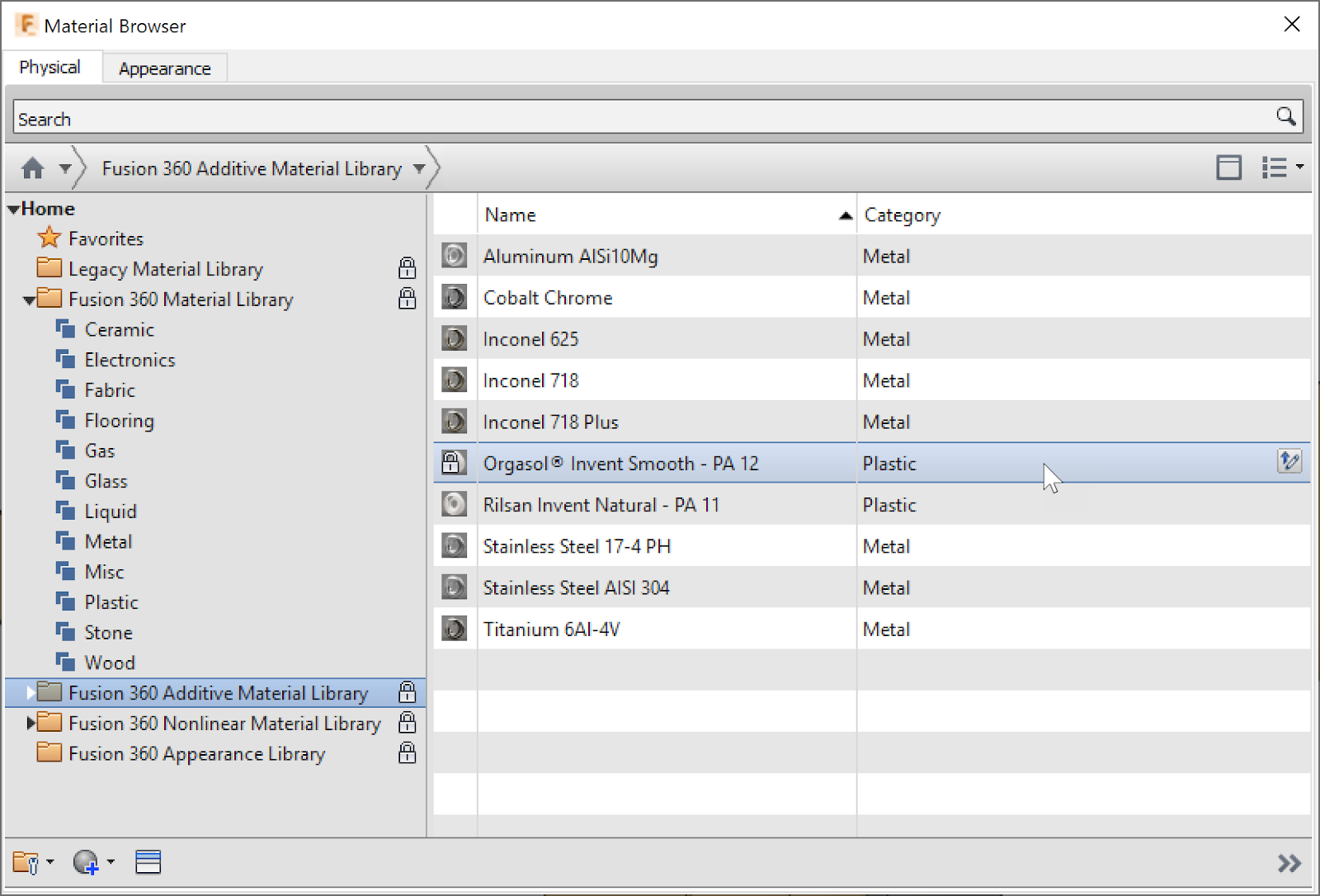Expand the Fusion 360 Nonlinear Material Library

31,723
